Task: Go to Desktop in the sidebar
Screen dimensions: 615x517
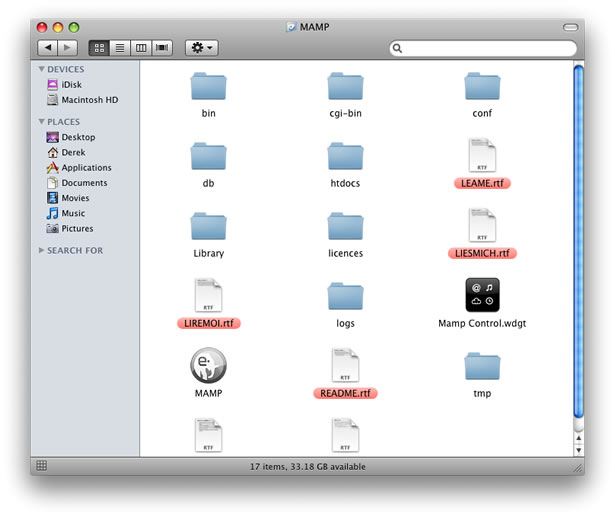Action: pyautogui.click(x=71, y=137)
